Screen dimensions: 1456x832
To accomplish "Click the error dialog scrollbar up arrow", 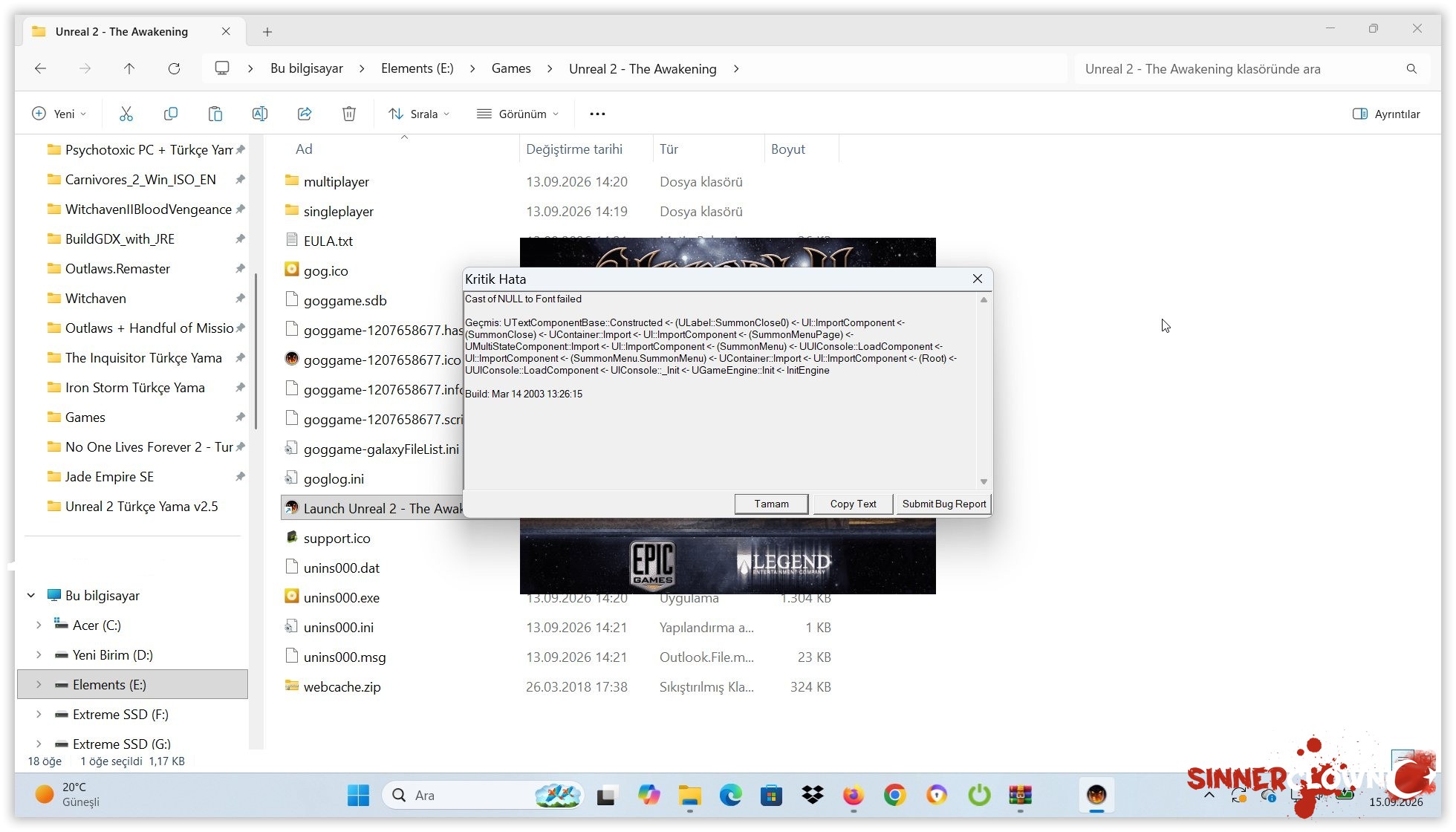I will point(984,299).
